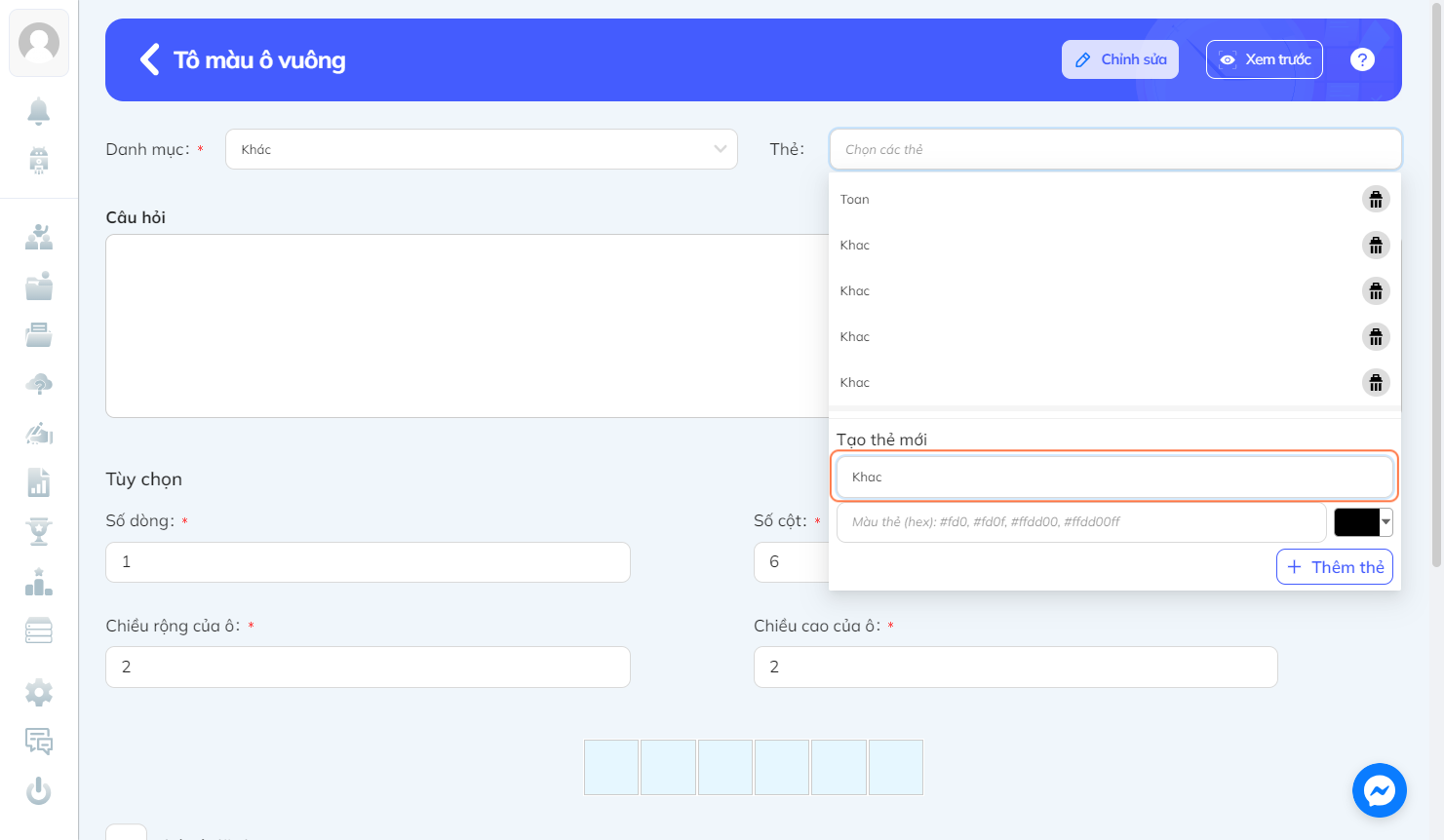
Task: Open the cloud question icon in sidebar
Action: 39,384
